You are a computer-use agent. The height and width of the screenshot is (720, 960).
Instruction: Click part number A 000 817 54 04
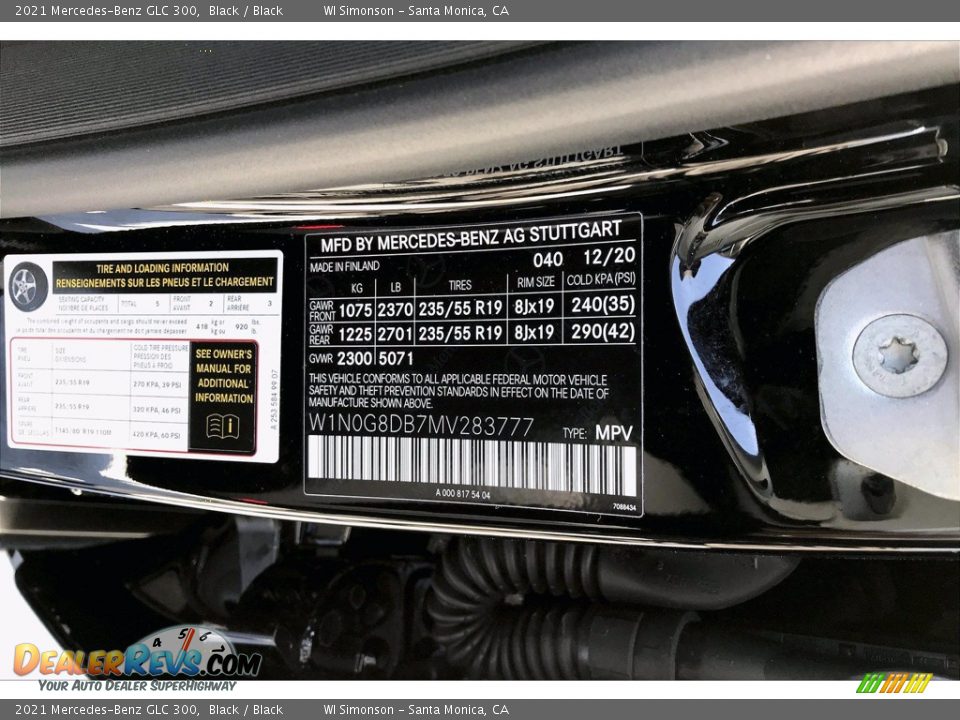463,494
